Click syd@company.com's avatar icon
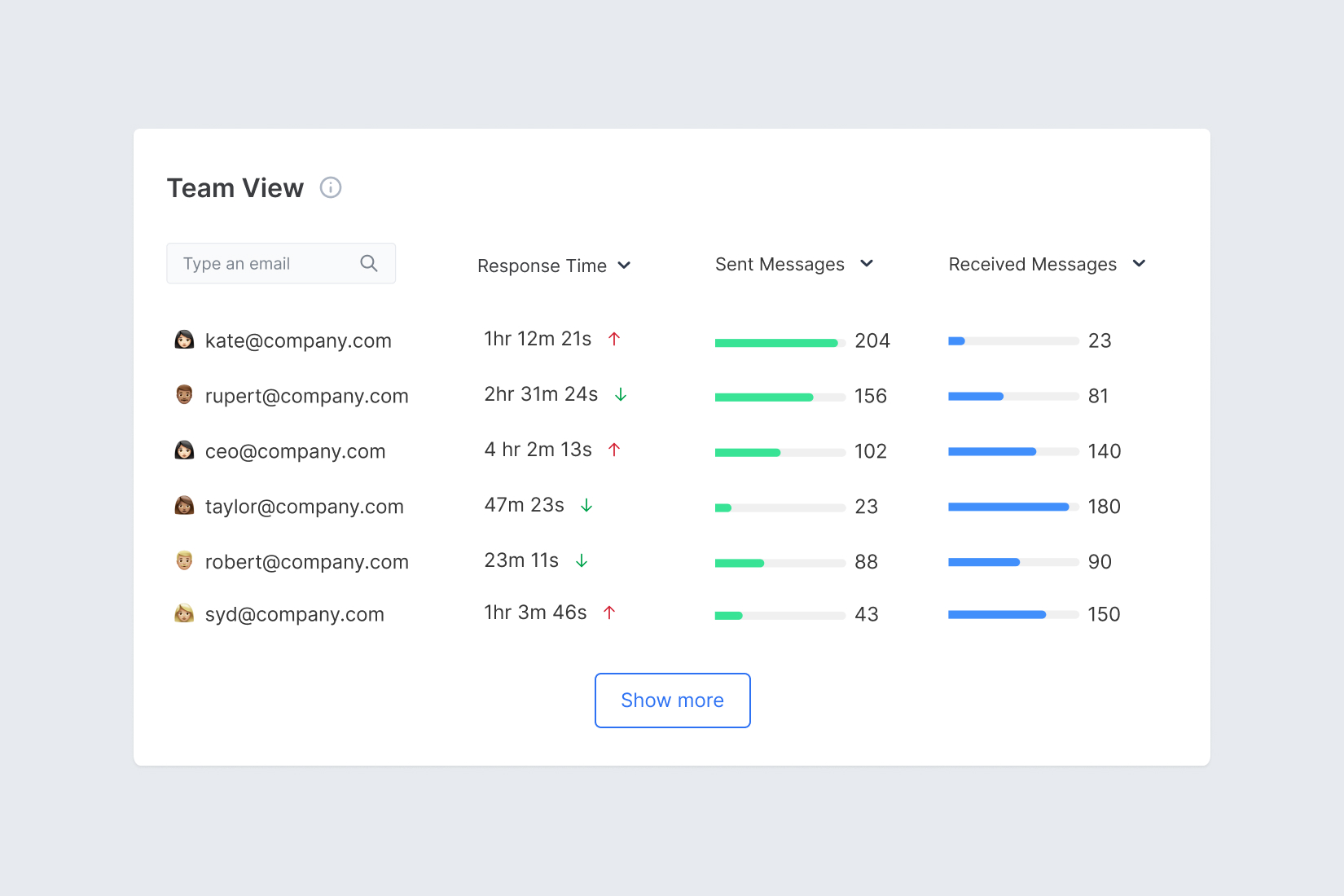Screen dimensions: 1344x896 tap(185, 614)
